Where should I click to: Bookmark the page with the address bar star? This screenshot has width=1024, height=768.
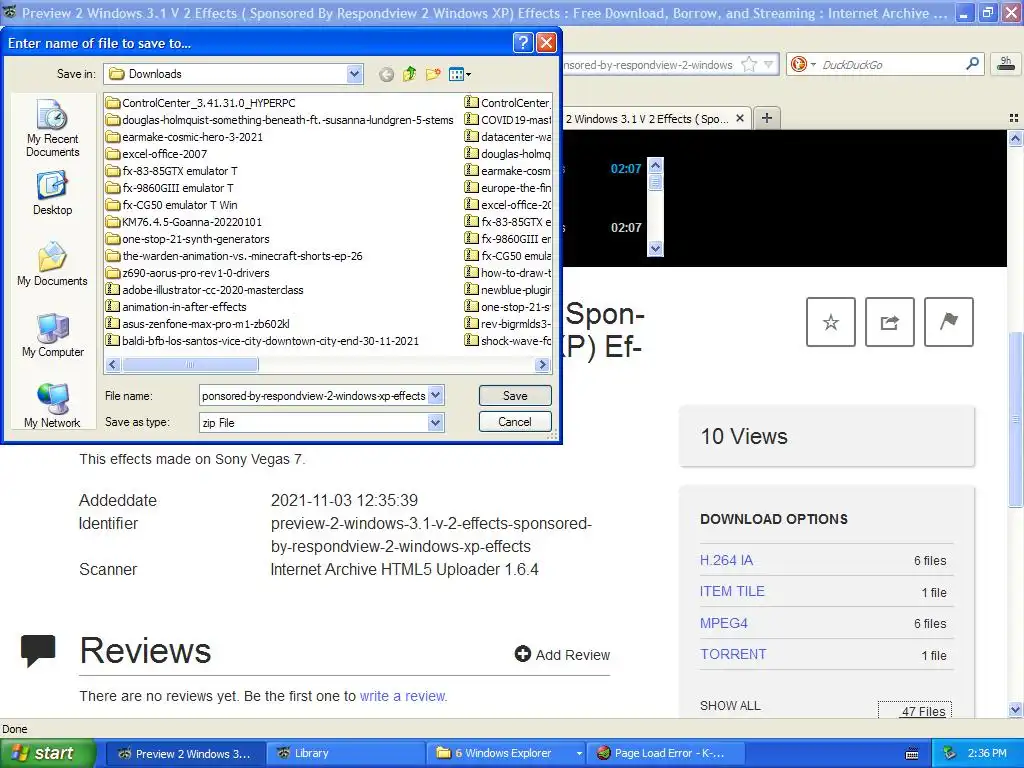pos(749,64)
